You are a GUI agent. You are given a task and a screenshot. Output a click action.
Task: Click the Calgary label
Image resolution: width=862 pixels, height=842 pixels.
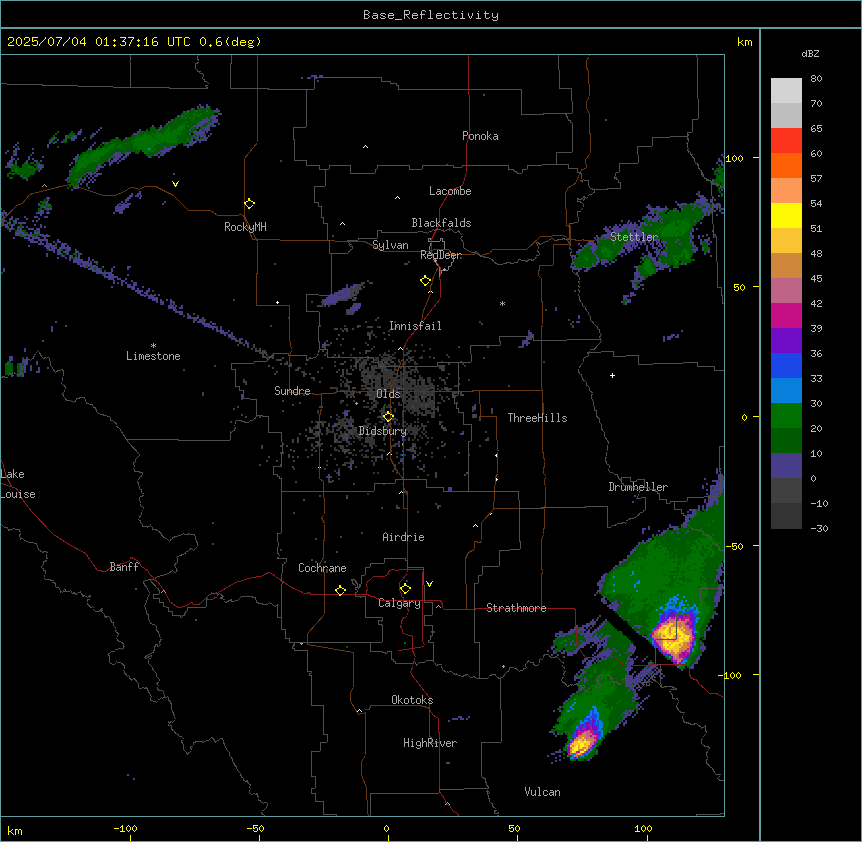[399, 603]
